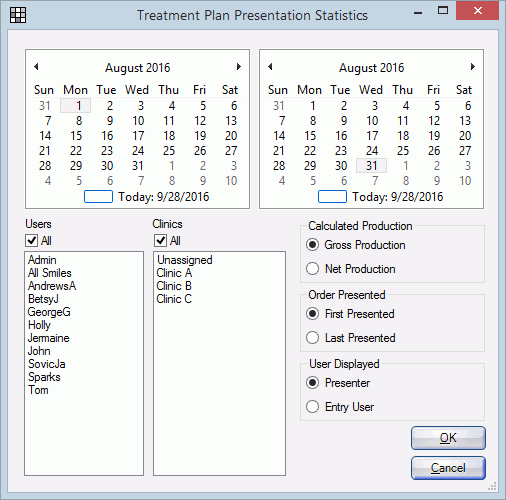Viewport: 506px width, 500px height.
Task: Click the grid app icon in title bar
Action: click(x=18, y=15)
